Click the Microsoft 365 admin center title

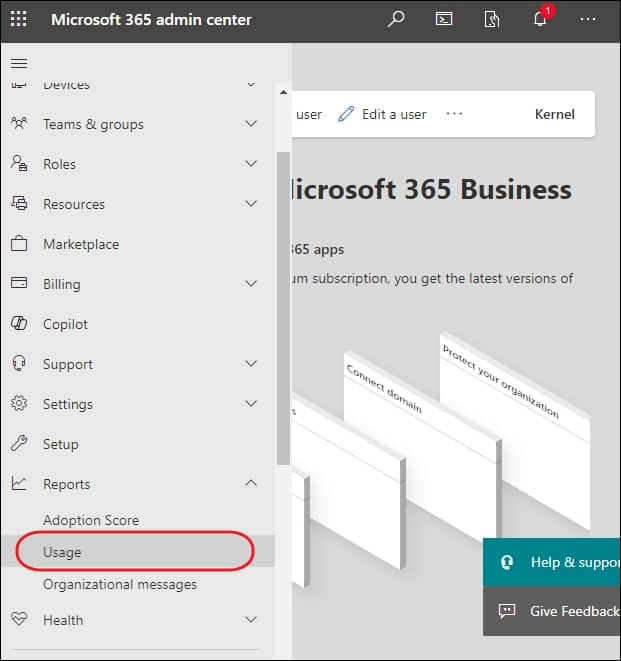[x=151, y=20]
